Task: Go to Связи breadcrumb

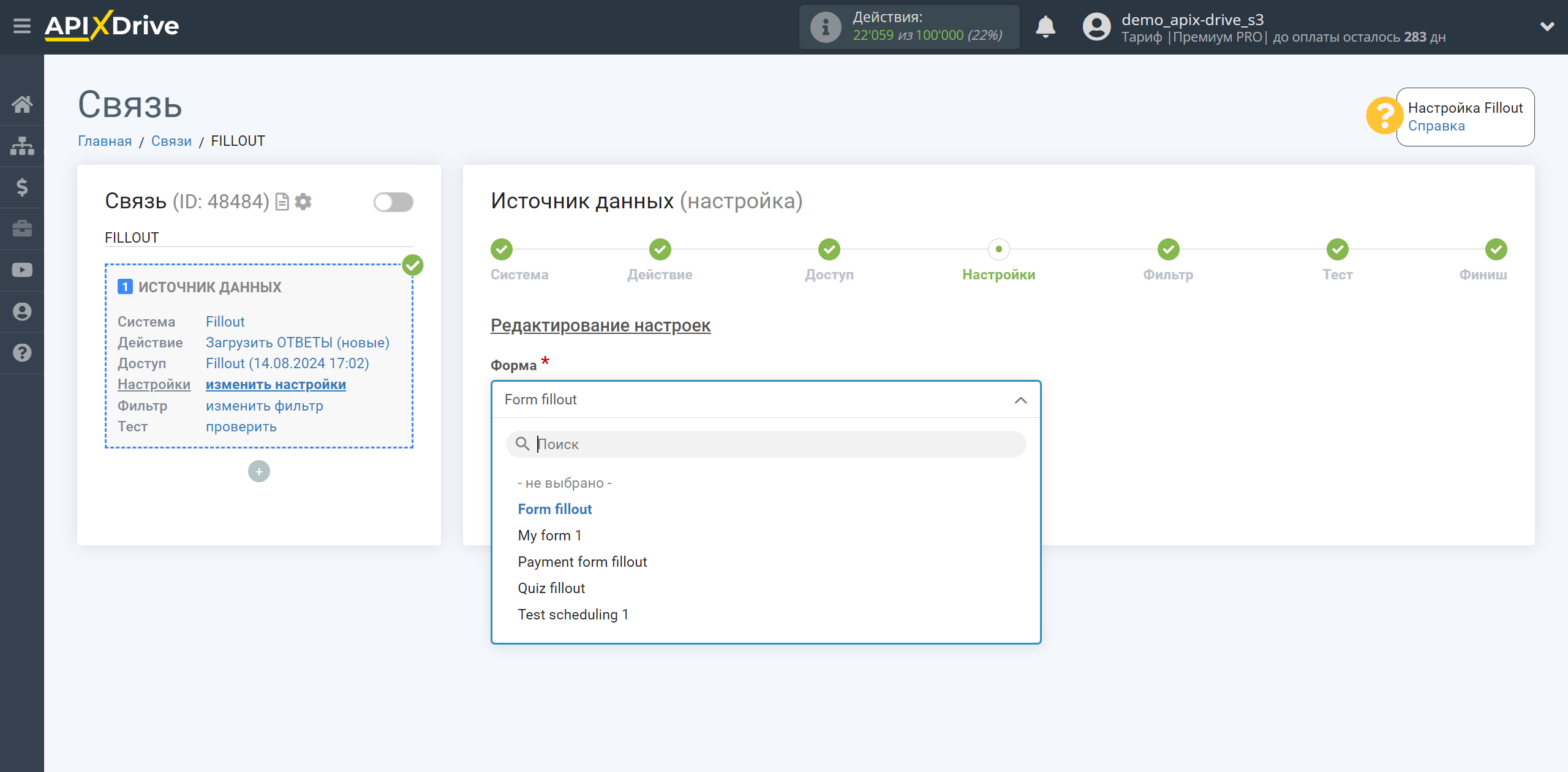Action: [x=171, y=141]
